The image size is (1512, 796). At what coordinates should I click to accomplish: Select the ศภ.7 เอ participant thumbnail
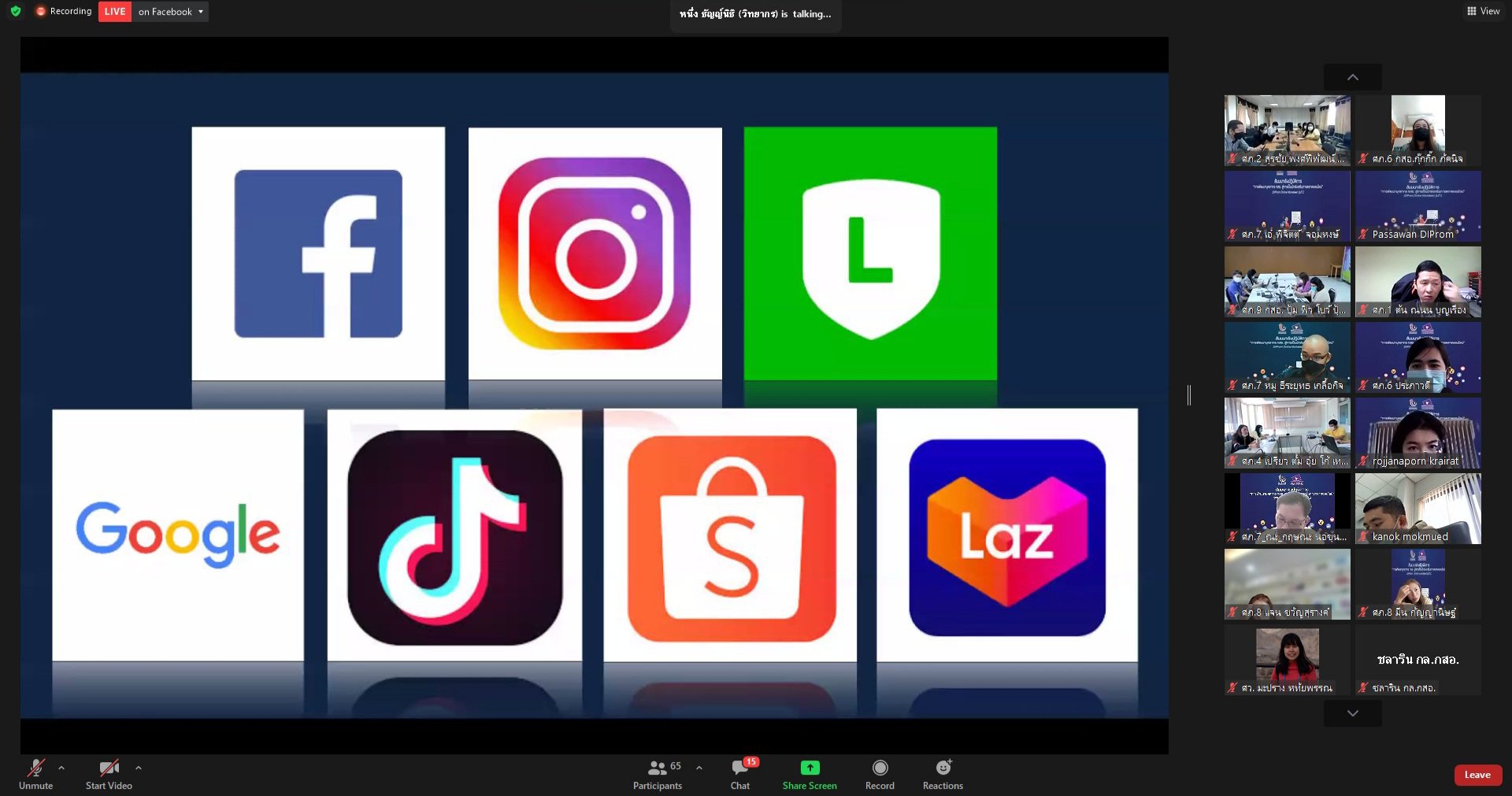pyautogui.click(x=1288, y=206)
